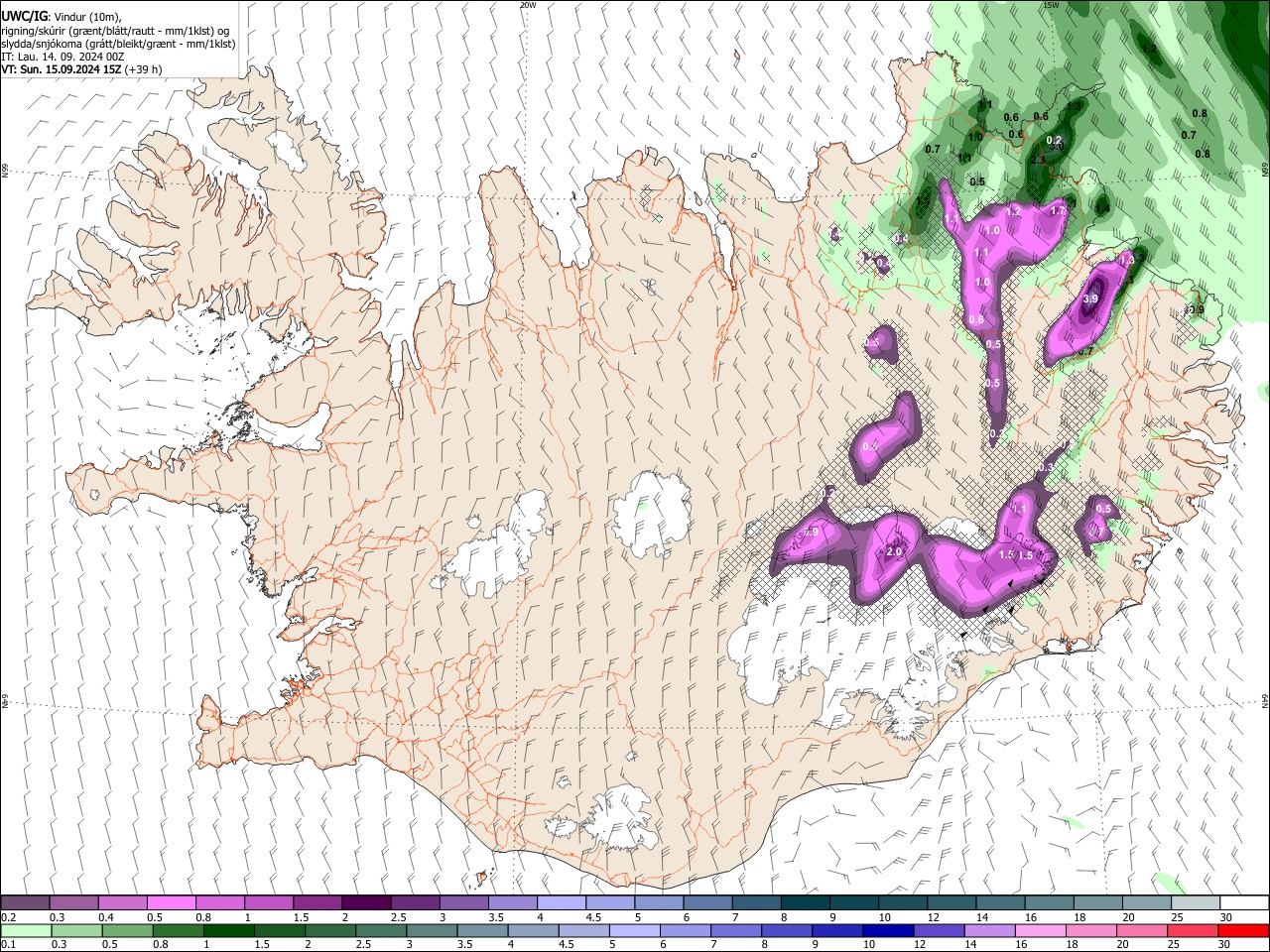Click the darkest green 1–1.5 swatch on rain scale
The image size is (1270, 952).
coord(229,930)
